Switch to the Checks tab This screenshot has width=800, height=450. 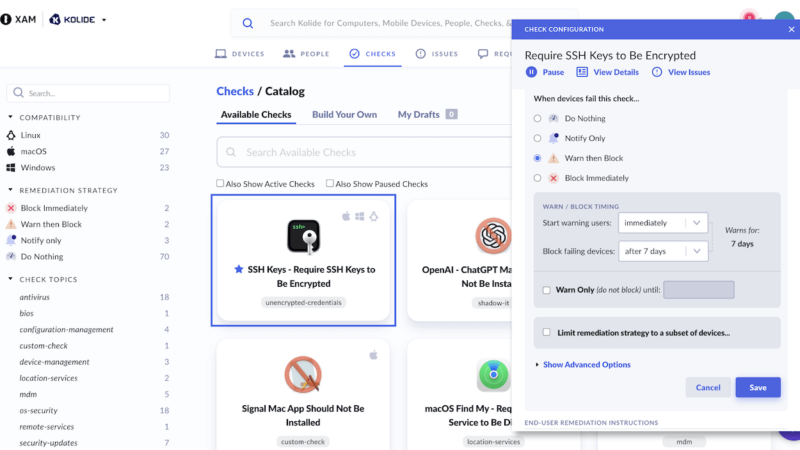(x=372, y=54)
